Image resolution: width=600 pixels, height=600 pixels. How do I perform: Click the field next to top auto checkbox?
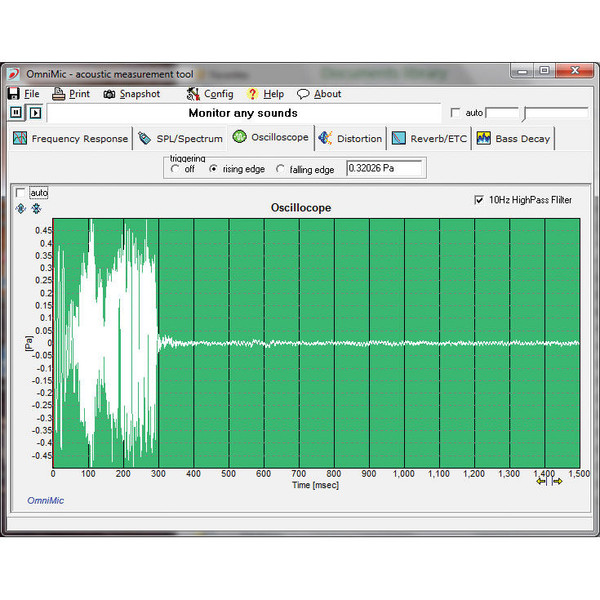click(x=502, y=112)
